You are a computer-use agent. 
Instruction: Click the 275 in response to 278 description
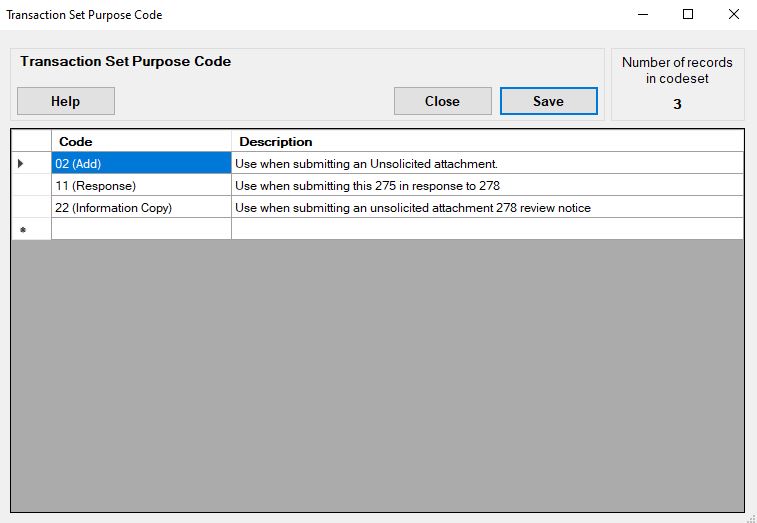point(487,185)
